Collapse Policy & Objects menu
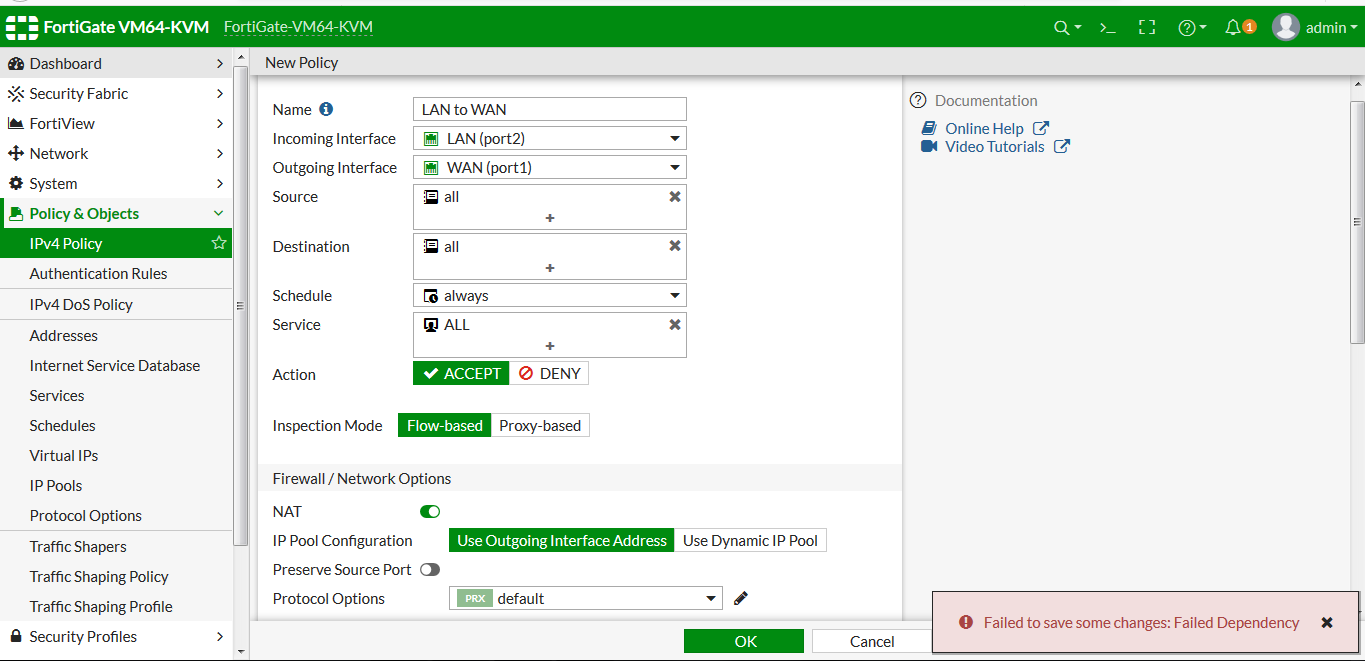Image resolution: width=1365 pixels, height=661 pixels. point(116,213)
